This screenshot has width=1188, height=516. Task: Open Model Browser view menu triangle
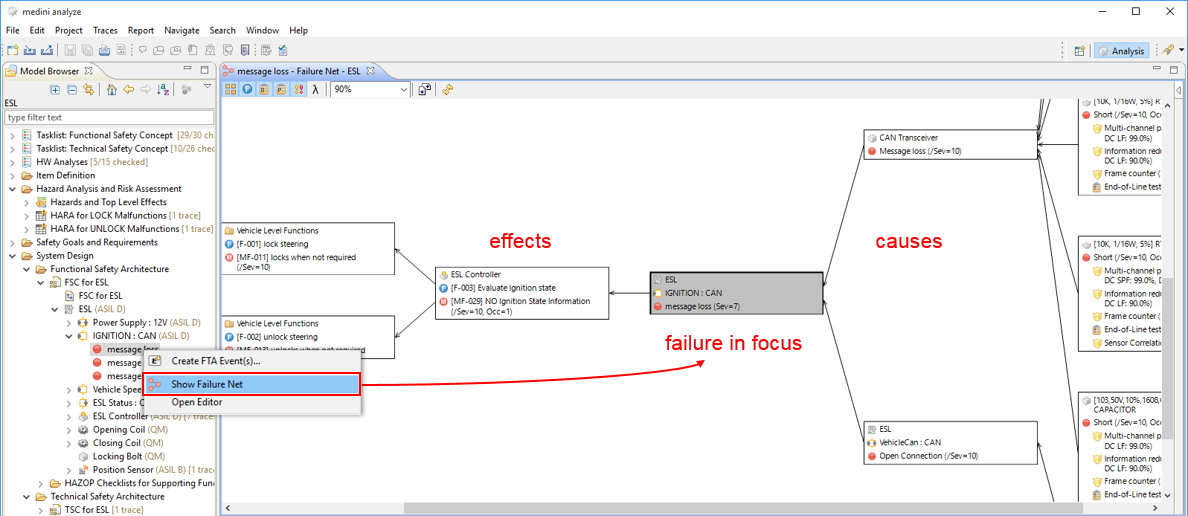click(208, 87)
